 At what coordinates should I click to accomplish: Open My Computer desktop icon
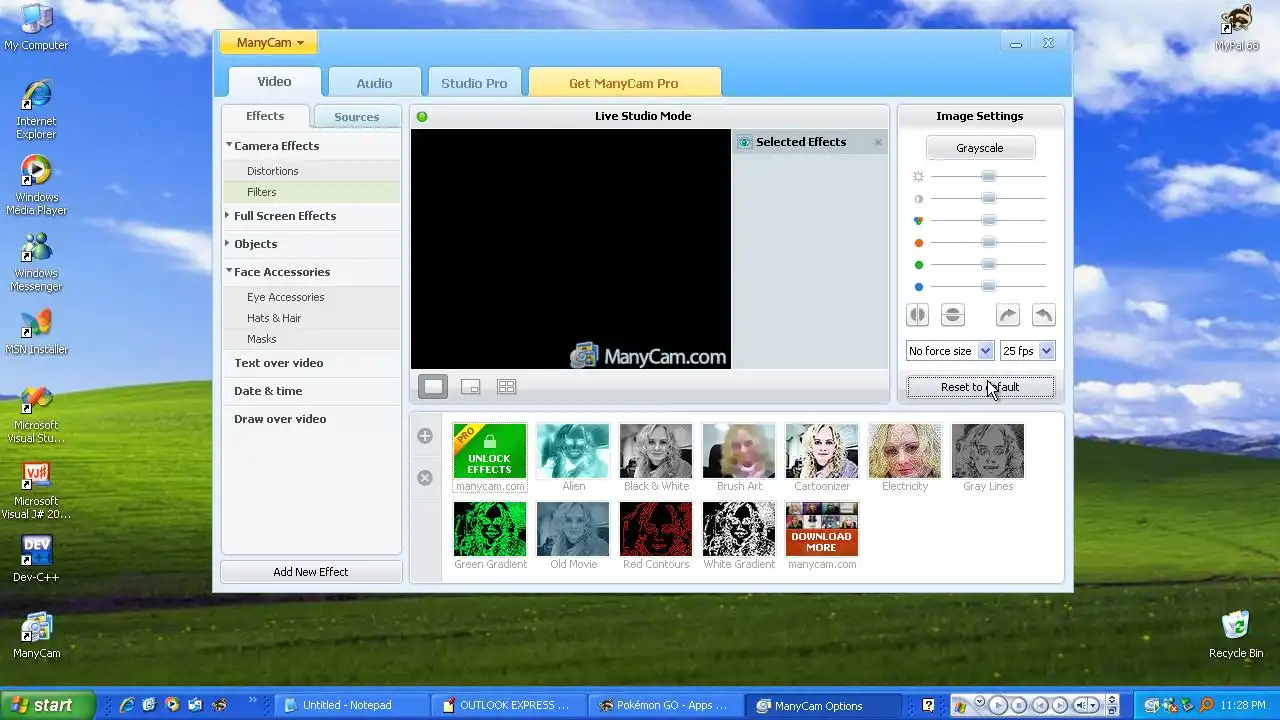36,28
